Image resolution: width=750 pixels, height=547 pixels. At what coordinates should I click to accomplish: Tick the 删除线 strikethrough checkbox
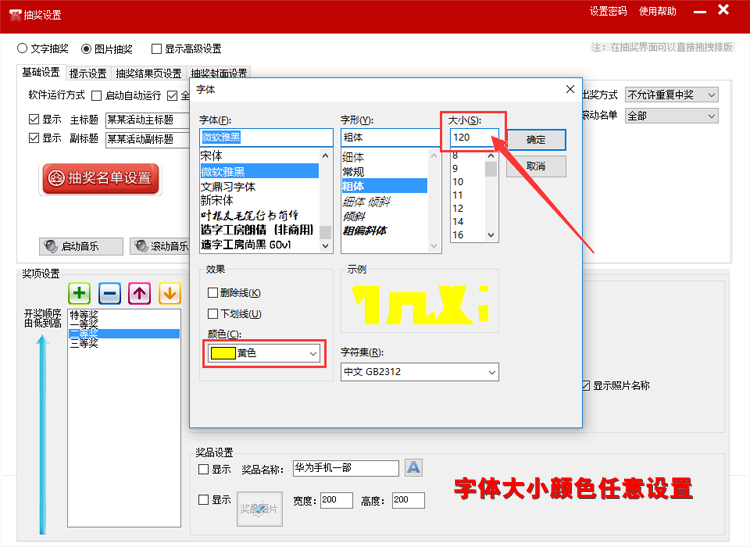[x=212, y=293]
